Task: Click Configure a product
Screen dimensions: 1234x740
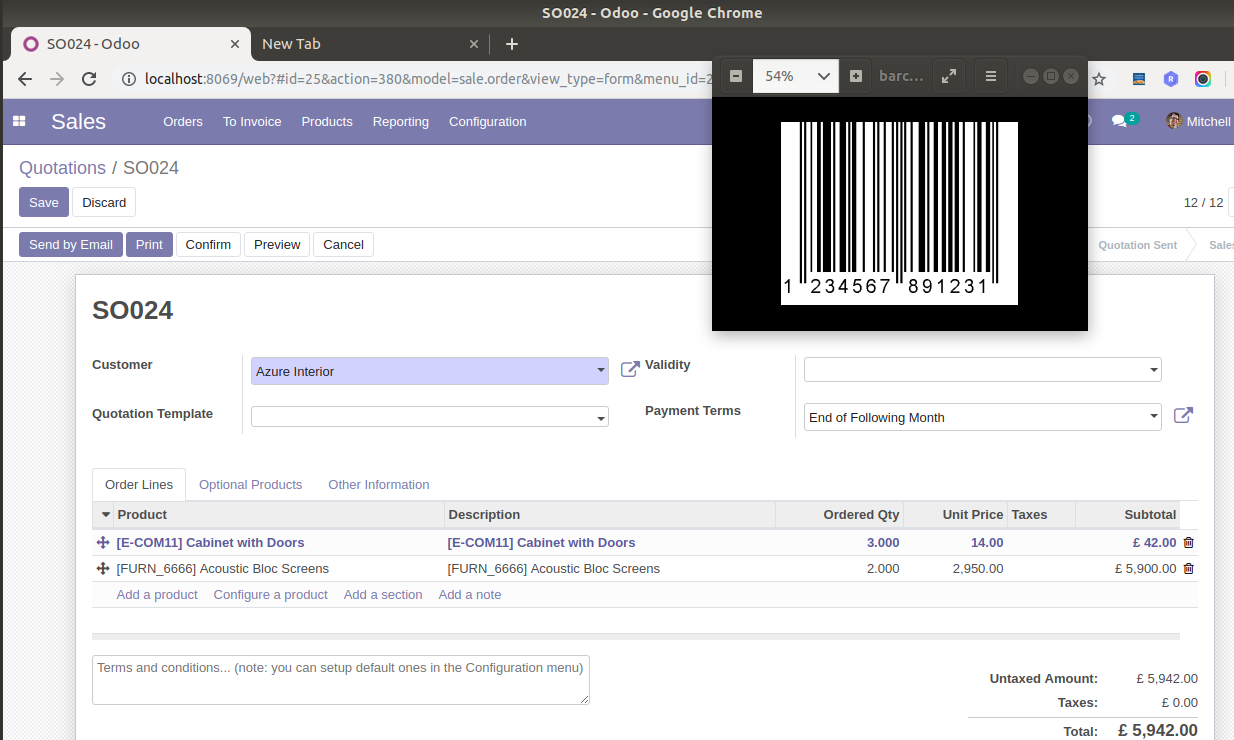Action: click(x=270, y=594)
